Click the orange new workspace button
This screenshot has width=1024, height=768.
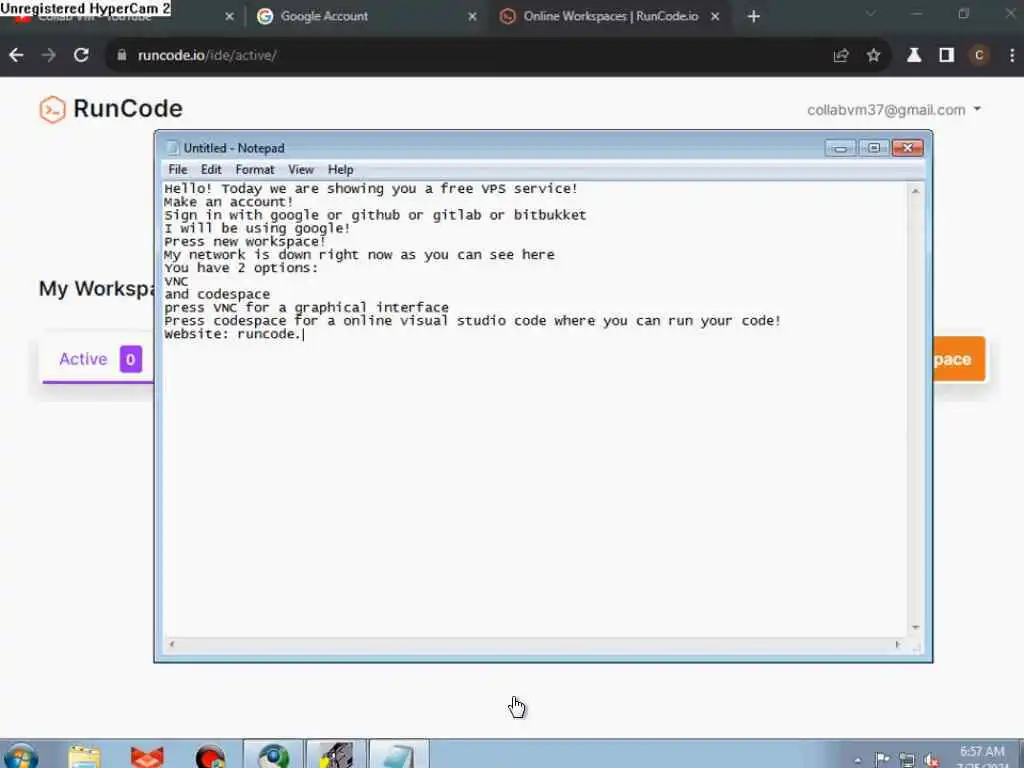point(958,359)
